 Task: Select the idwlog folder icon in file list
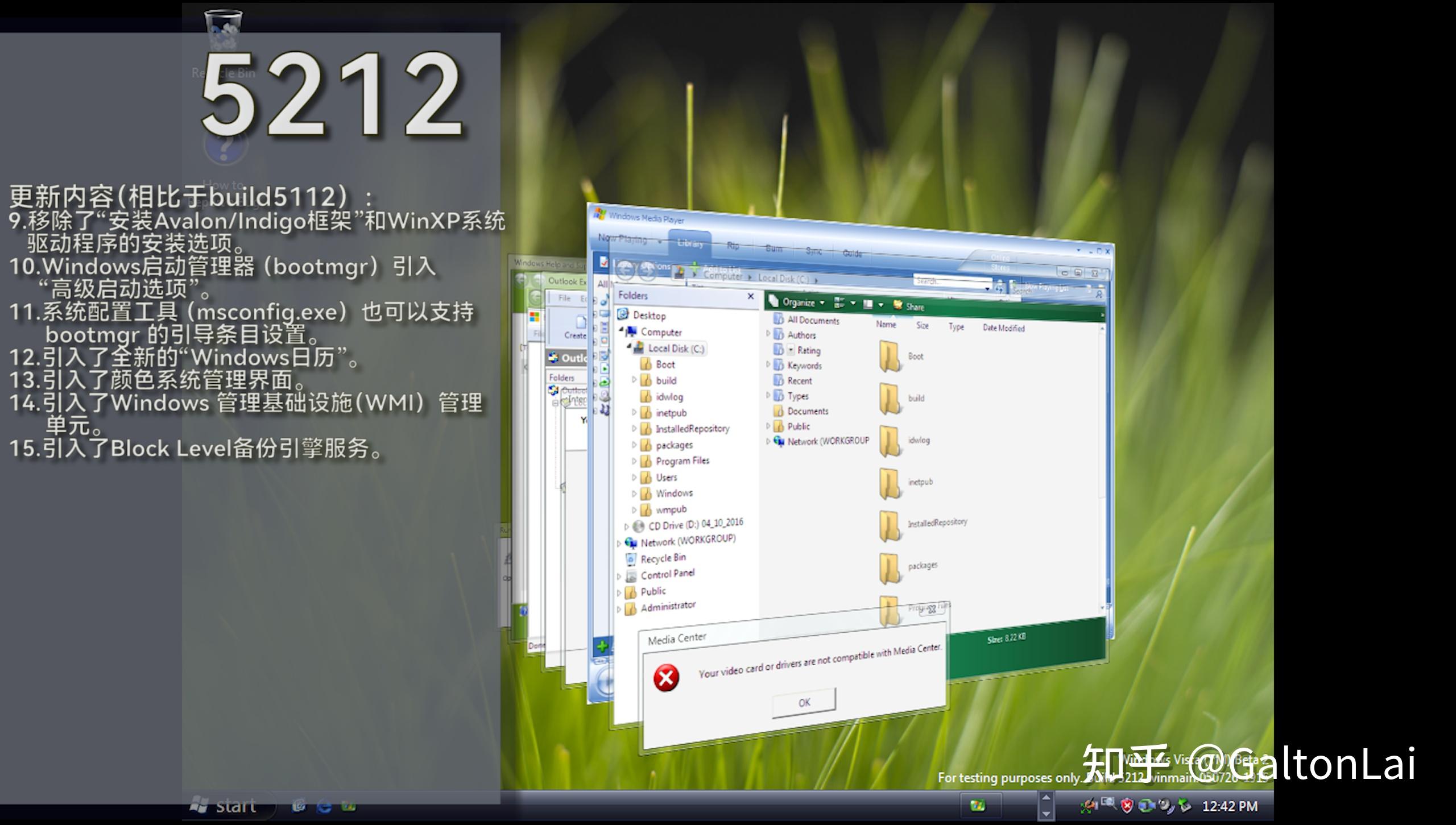pyautogui.click(x=890, y=441)
